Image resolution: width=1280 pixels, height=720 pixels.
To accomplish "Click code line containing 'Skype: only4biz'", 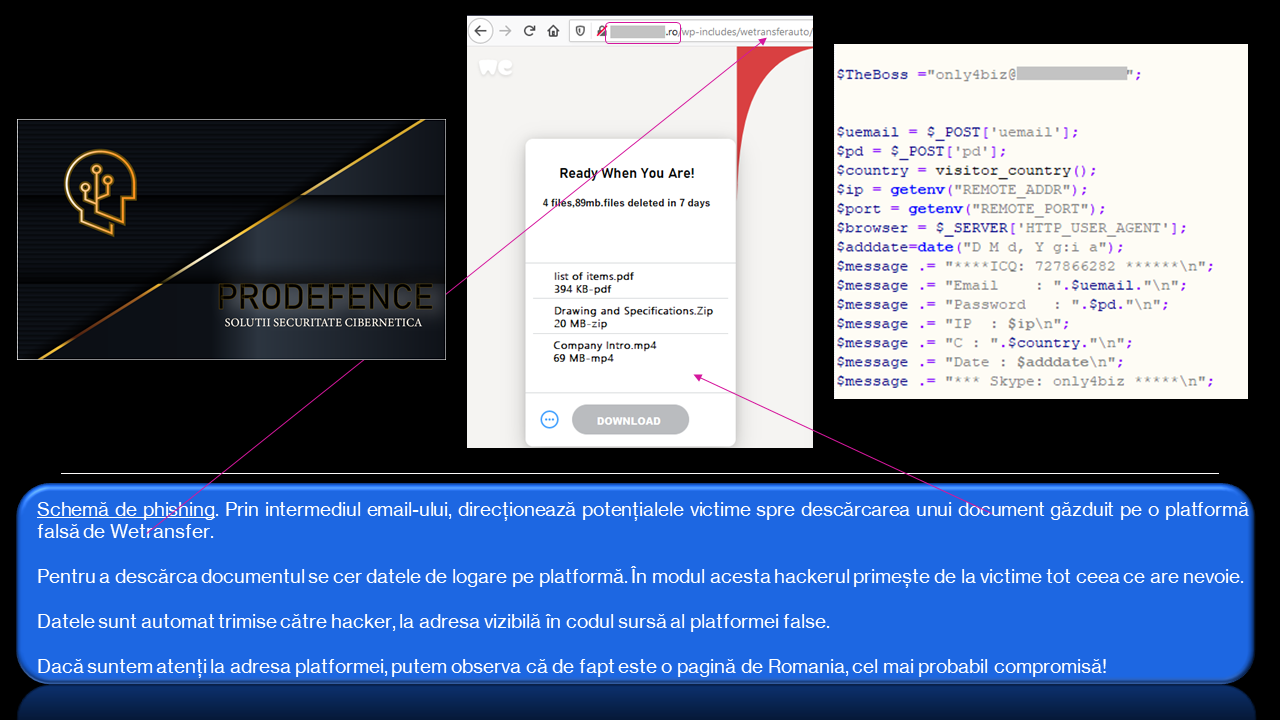I will (x=1025, y=381).
